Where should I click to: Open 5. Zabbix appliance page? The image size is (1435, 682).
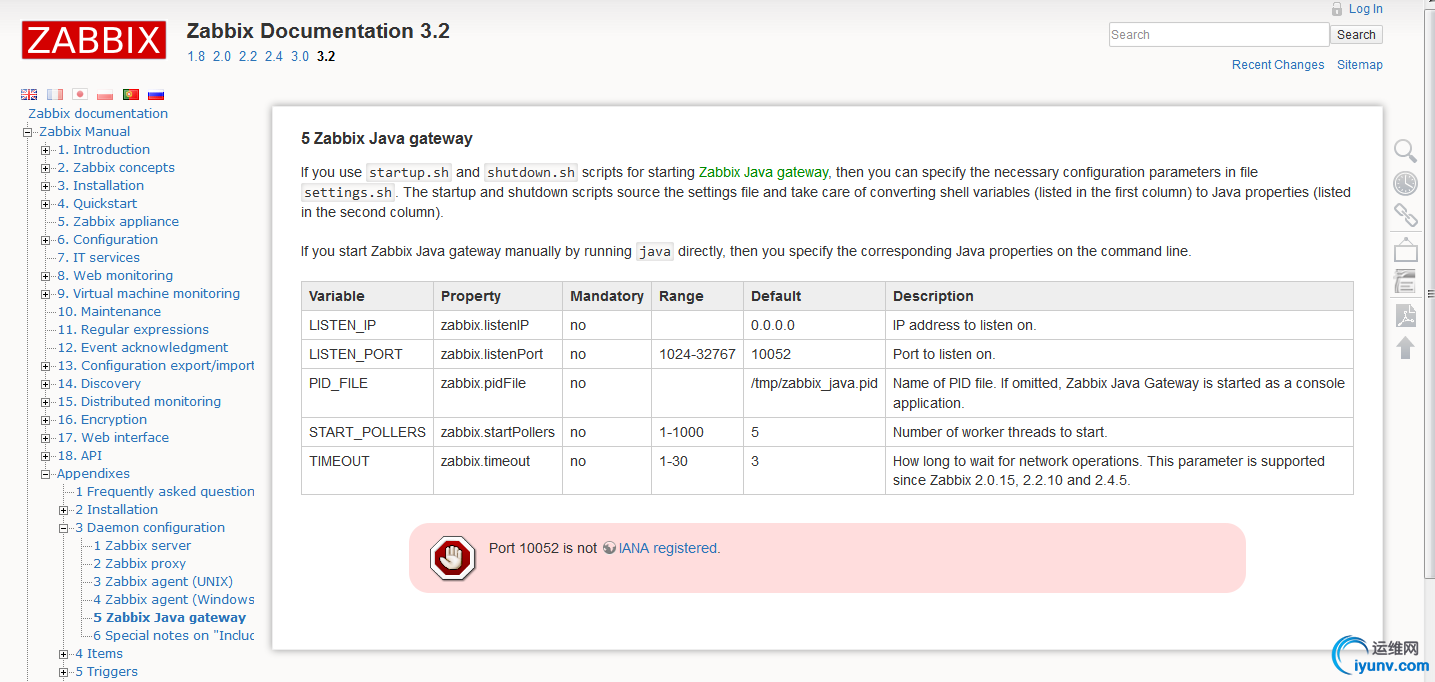118,222
